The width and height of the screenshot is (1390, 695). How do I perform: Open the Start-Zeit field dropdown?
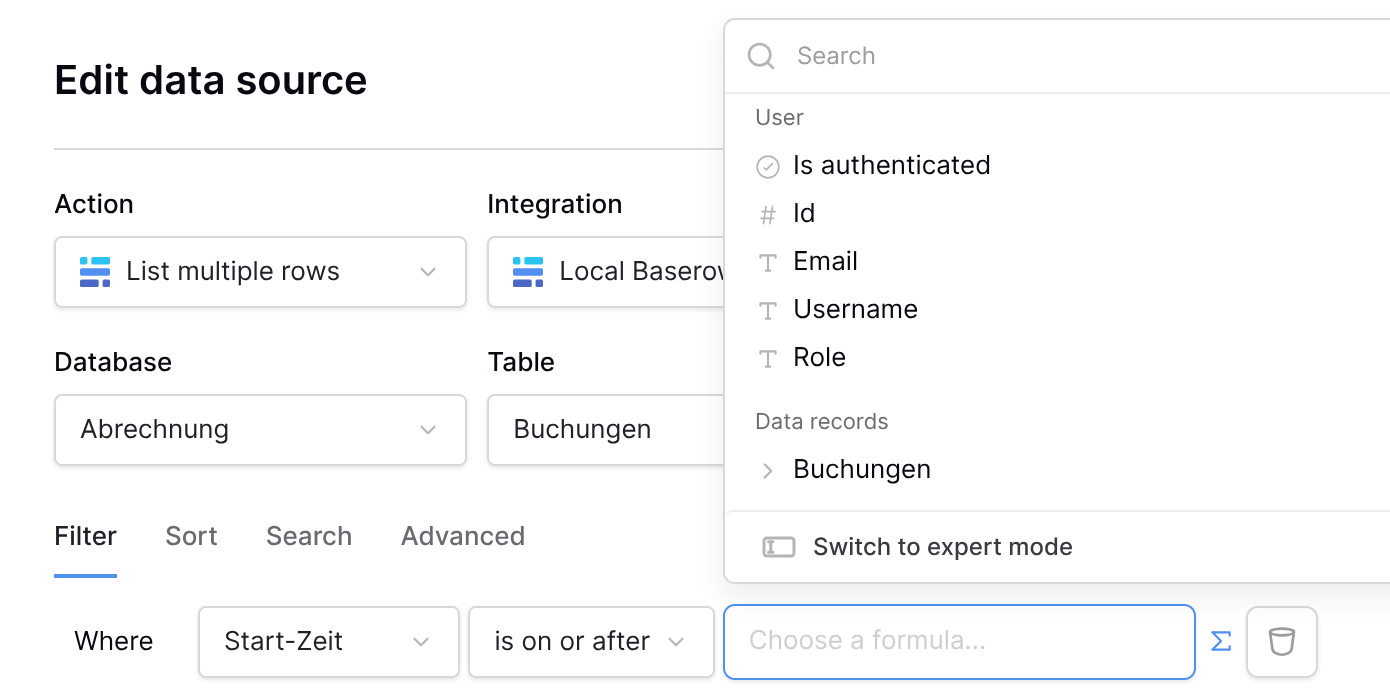328,641
